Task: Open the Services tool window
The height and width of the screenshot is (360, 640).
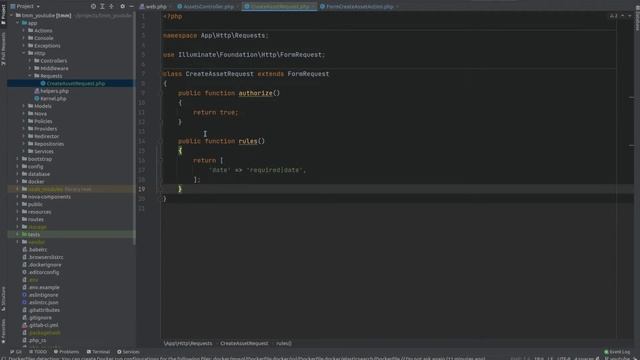Action: tap(128, 352)
